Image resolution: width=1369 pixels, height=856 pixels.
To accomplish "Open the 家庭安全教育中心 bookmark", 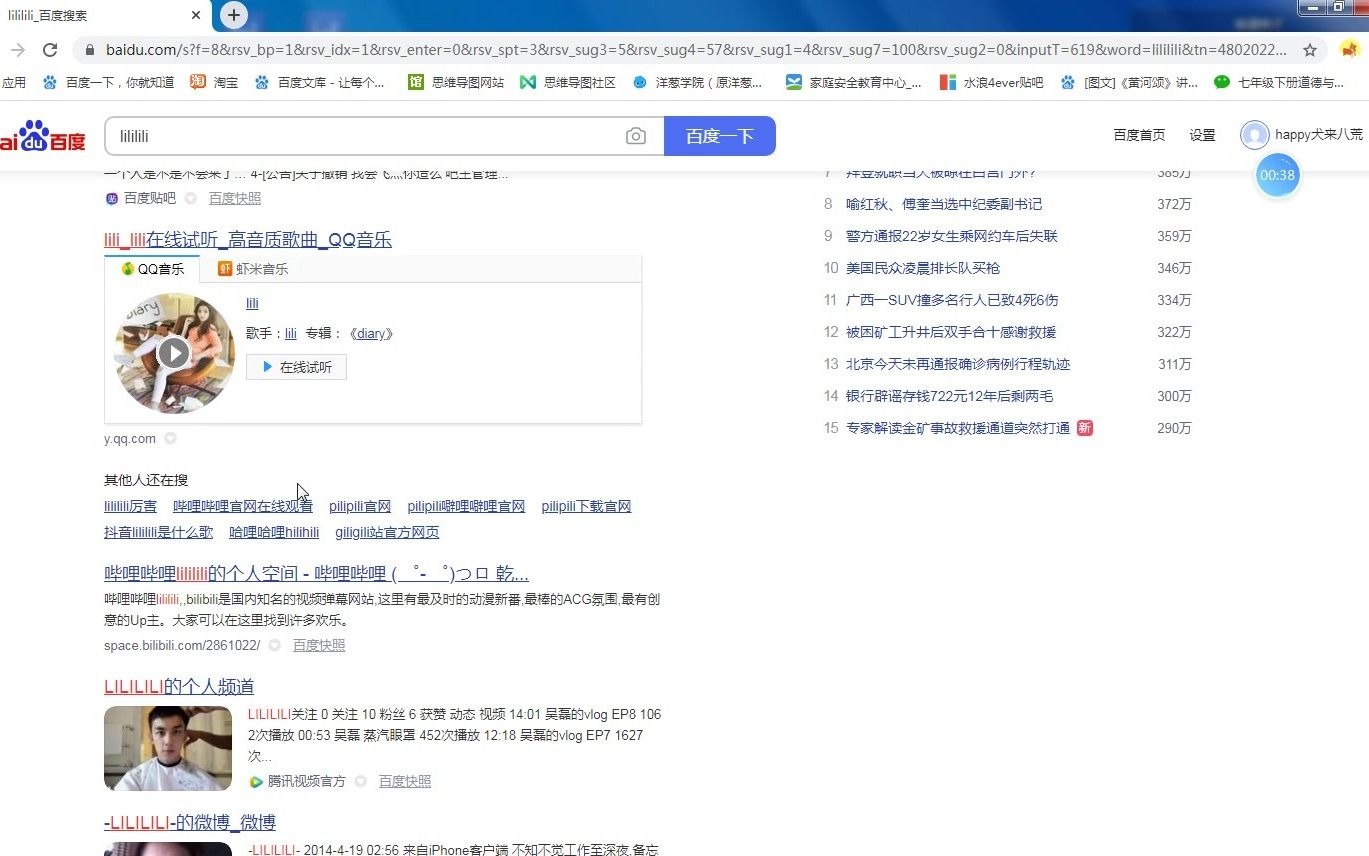I will coord(854,82).
